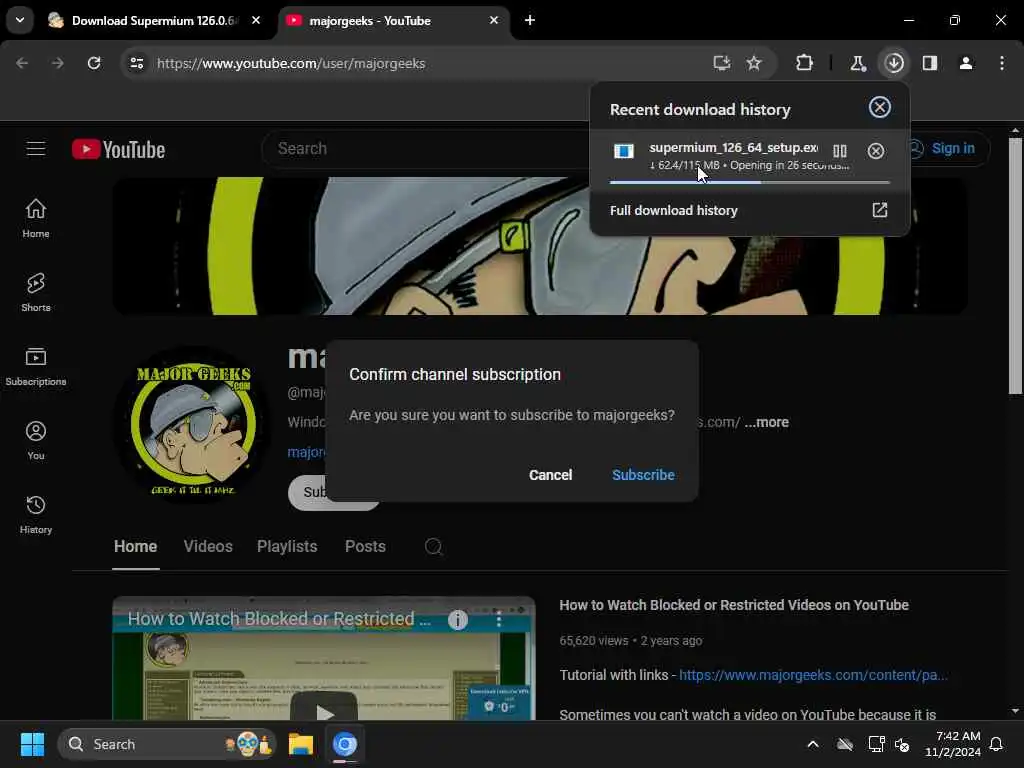This screenshot has height=768, width=1024.
Task: Open the browser three-dot menu
Action: [x=1002, y=63]
